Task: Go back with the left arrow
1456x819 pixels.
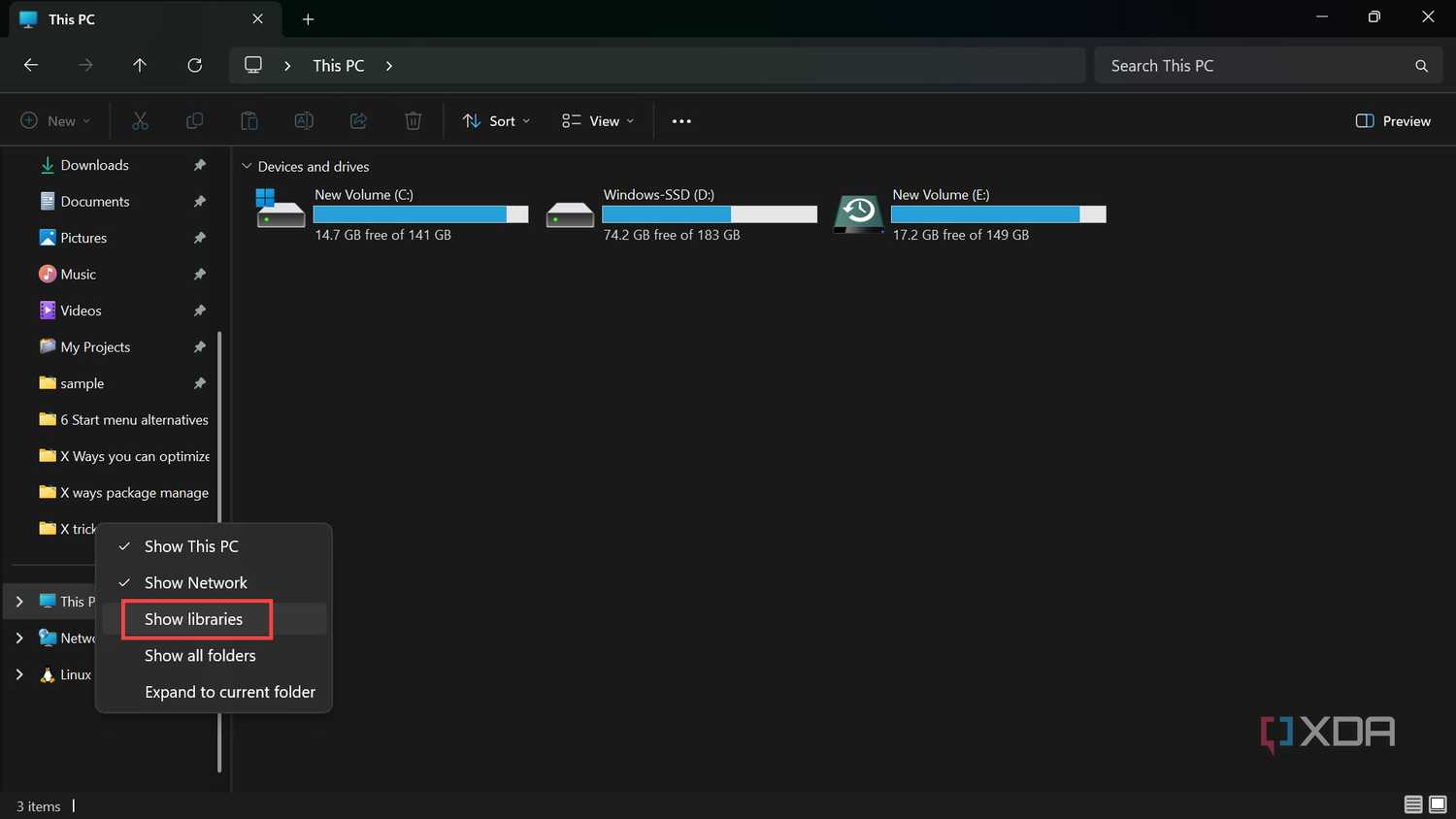Action: coord(31,65)
